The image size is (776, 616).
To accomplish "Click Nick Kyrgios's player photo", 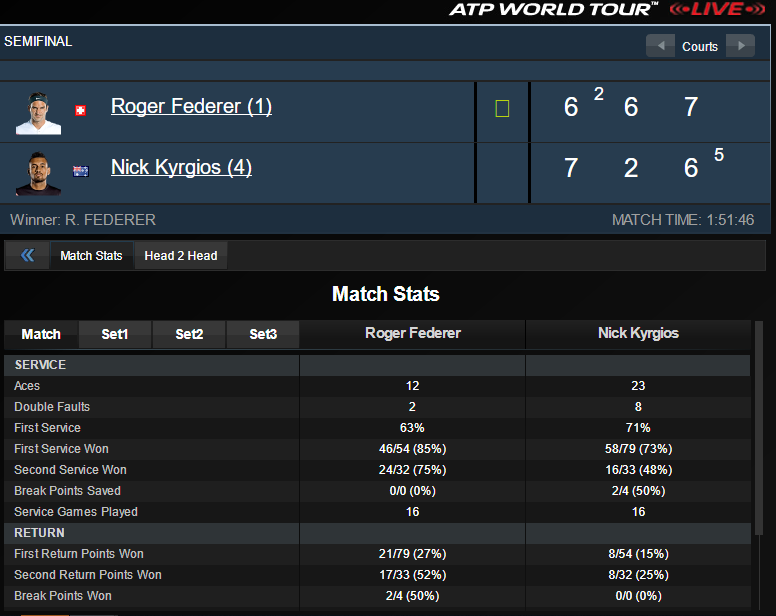I will (x=38, y=172).
